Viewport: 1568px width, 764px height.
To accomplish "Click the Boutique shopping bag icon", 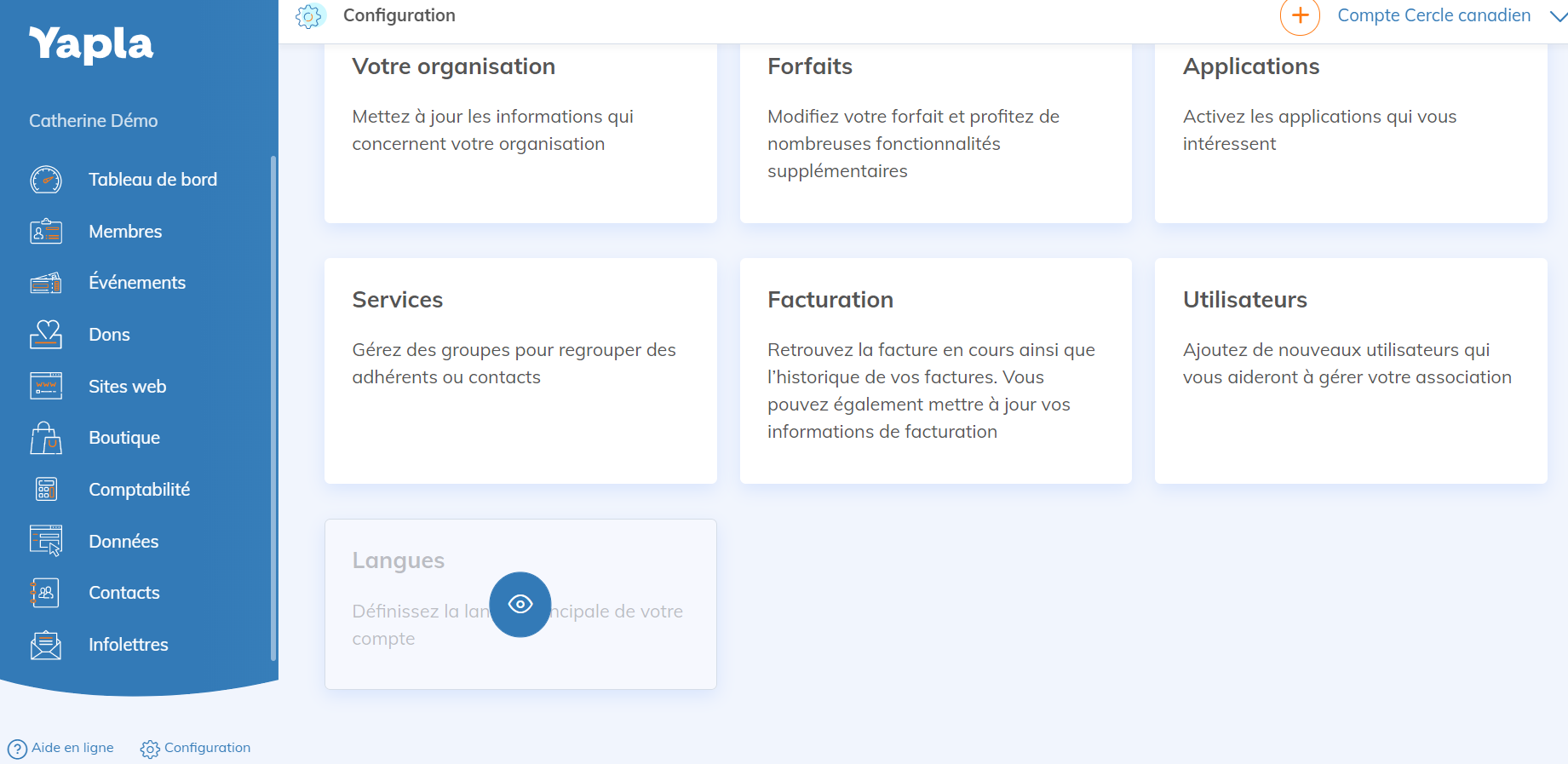I will pos(46,438).
